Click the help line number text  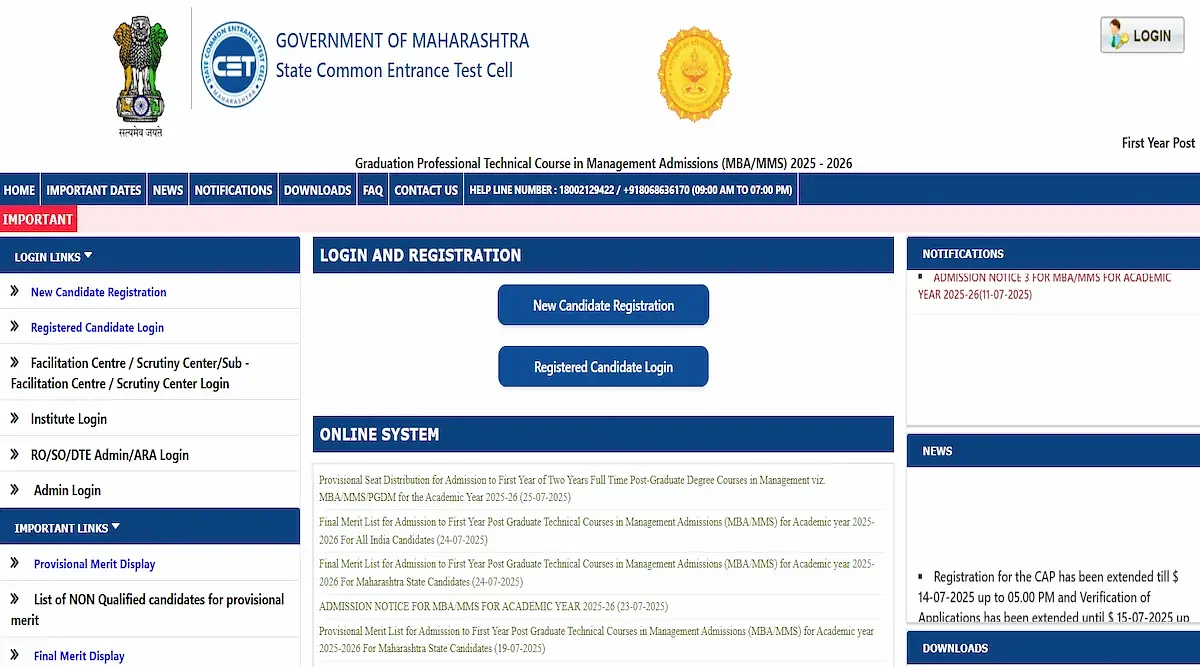coord(630,190)
